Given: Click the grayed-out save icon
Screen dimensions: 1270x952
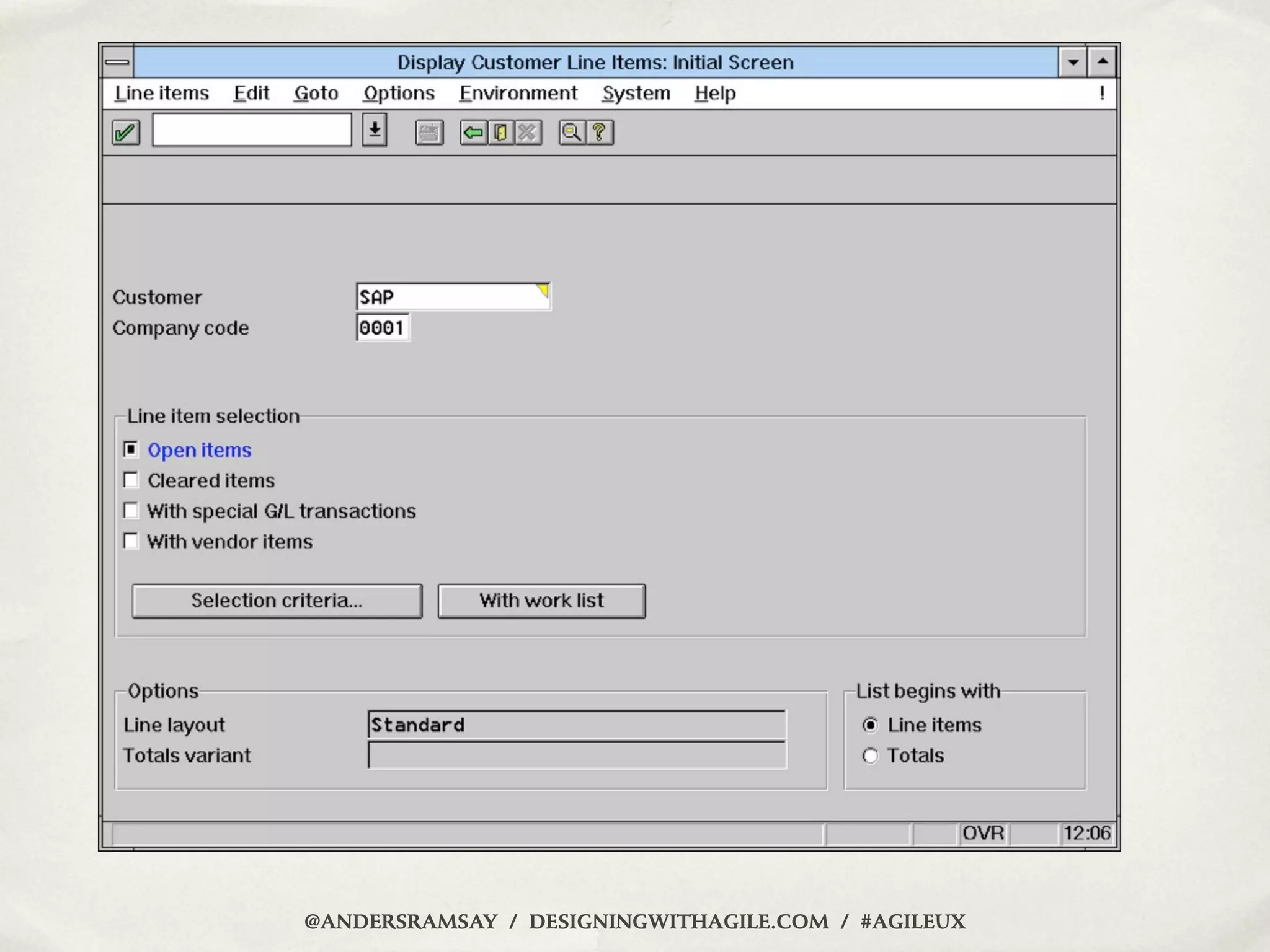Looking at the screenshot, I should (x=429, y=133).
